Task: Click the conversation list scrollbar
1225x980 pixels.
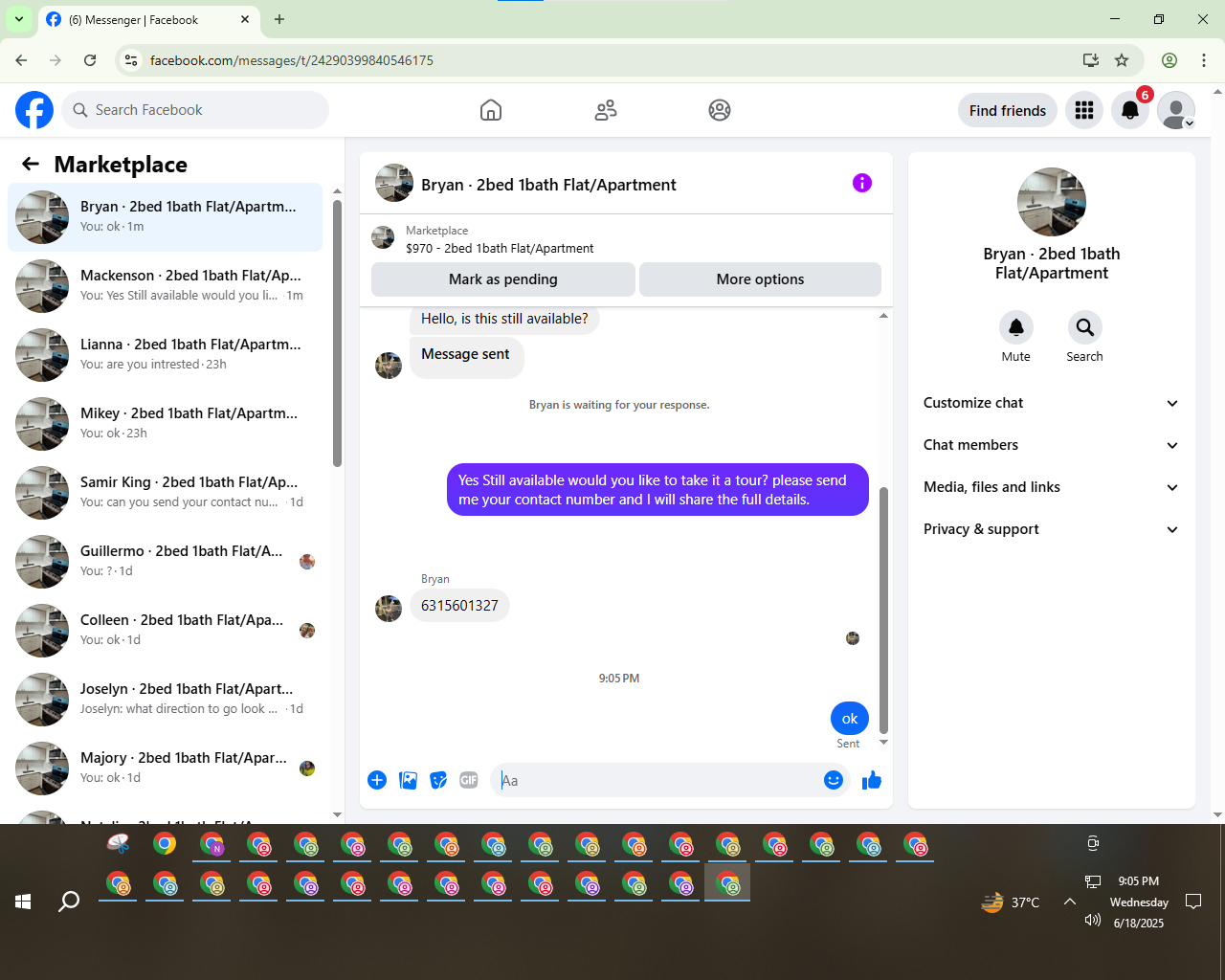Action: point(337,333)
